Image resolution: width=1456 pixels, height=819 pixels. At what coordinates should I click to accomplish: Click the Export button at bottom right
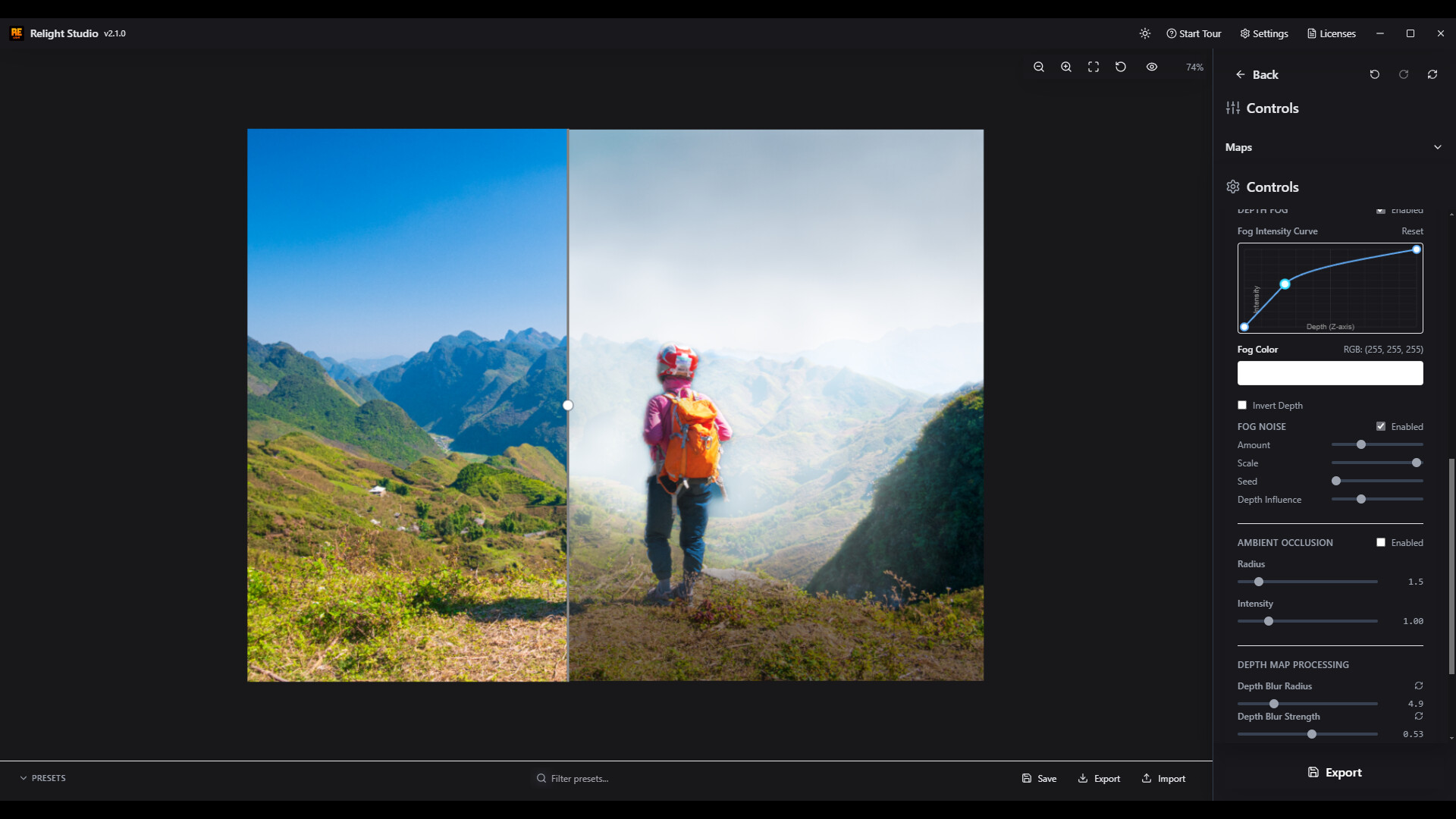point(1335,772)
